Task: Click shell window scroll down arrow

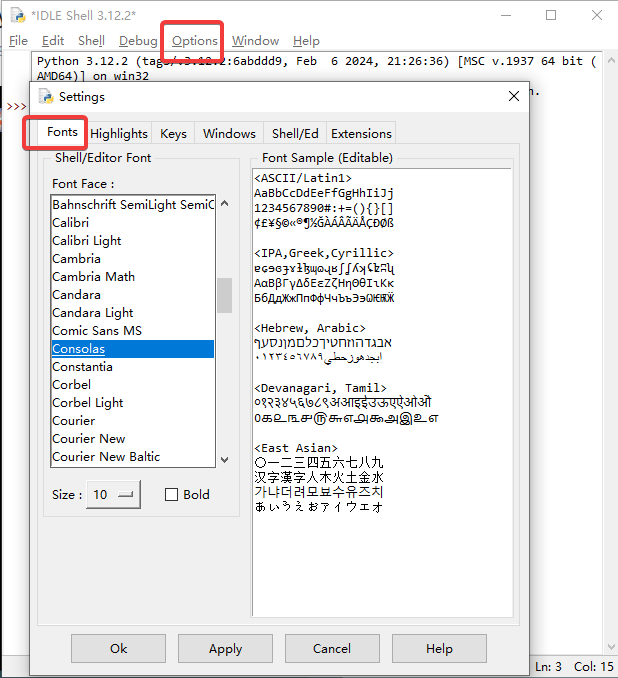Action: (611, 647)
